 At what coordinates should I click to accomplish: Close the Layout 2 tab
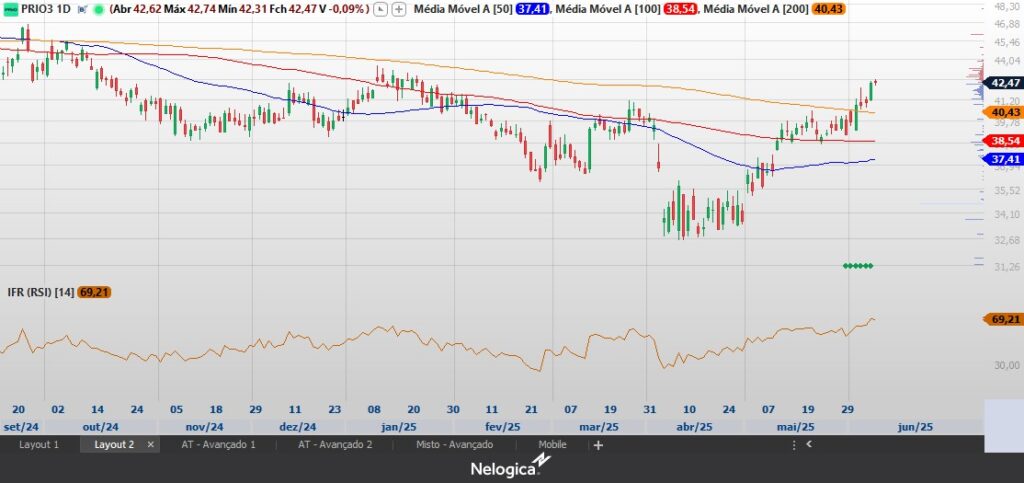(x=151, y=445)
